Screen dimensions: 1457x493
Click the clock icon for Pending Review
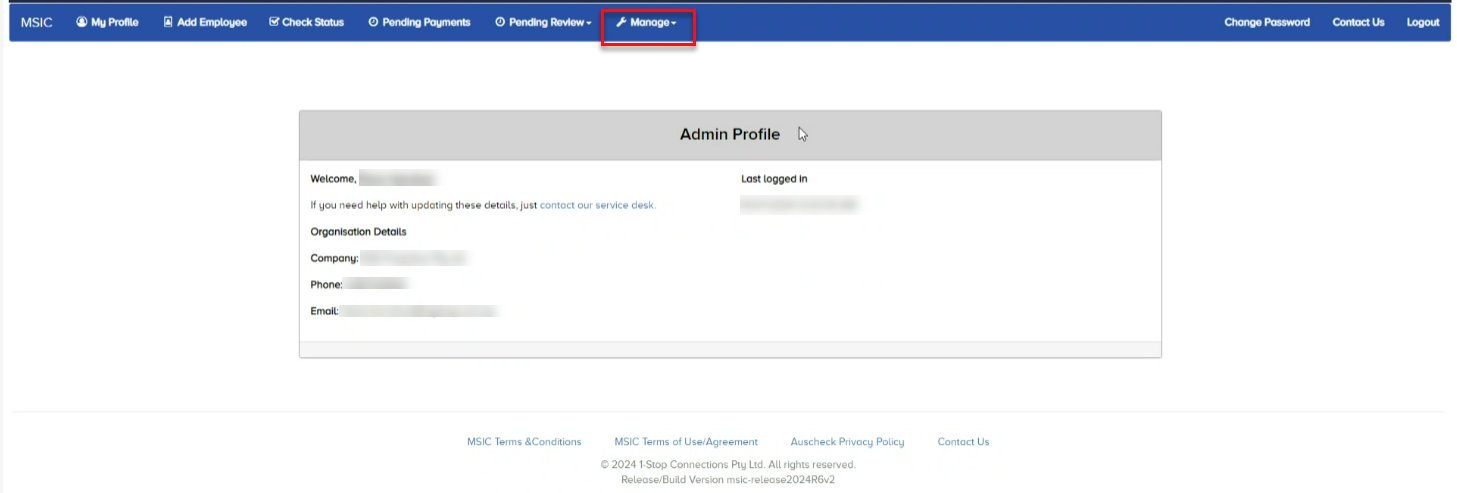[x=500, y=22]
